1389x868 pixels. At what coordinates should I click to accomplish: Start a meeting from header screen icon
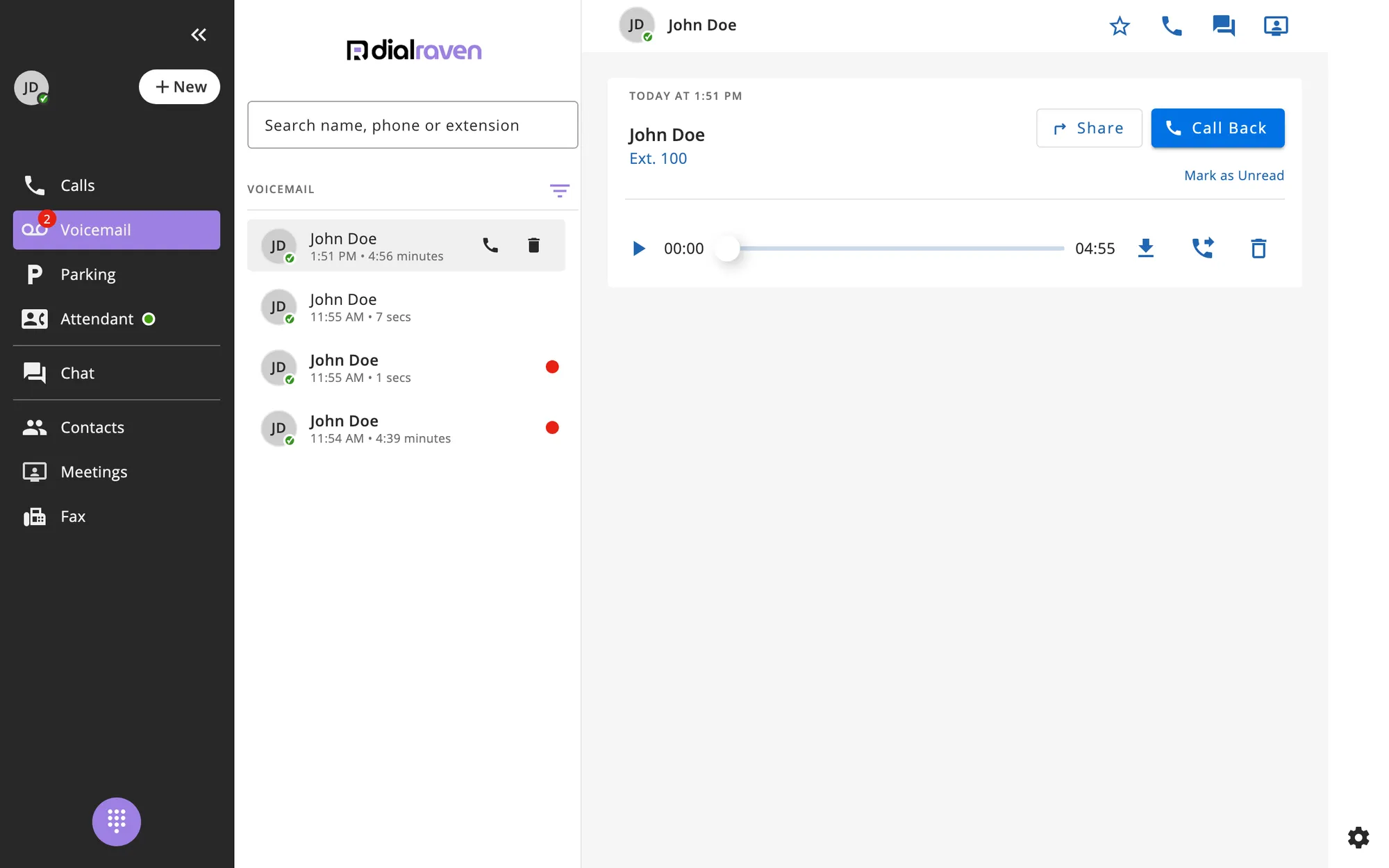click(x=1276, y=26)
